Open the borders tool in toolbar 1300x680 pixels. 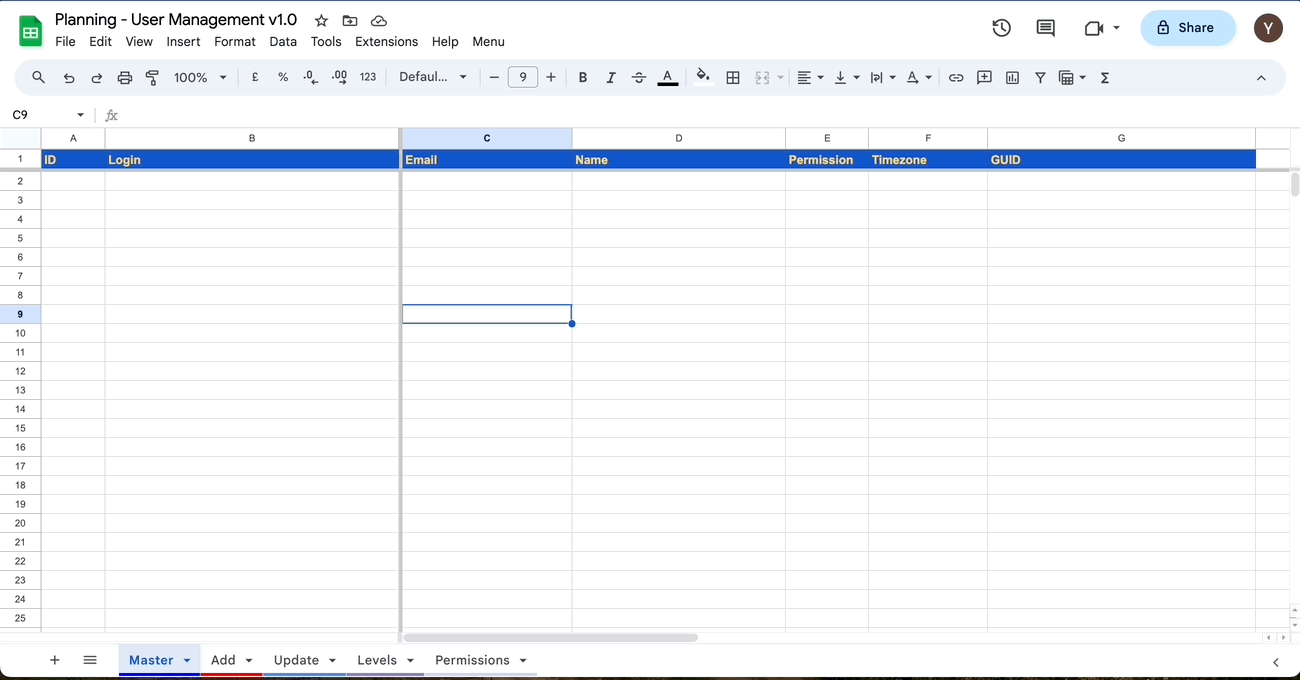click(x=733, y=78)
